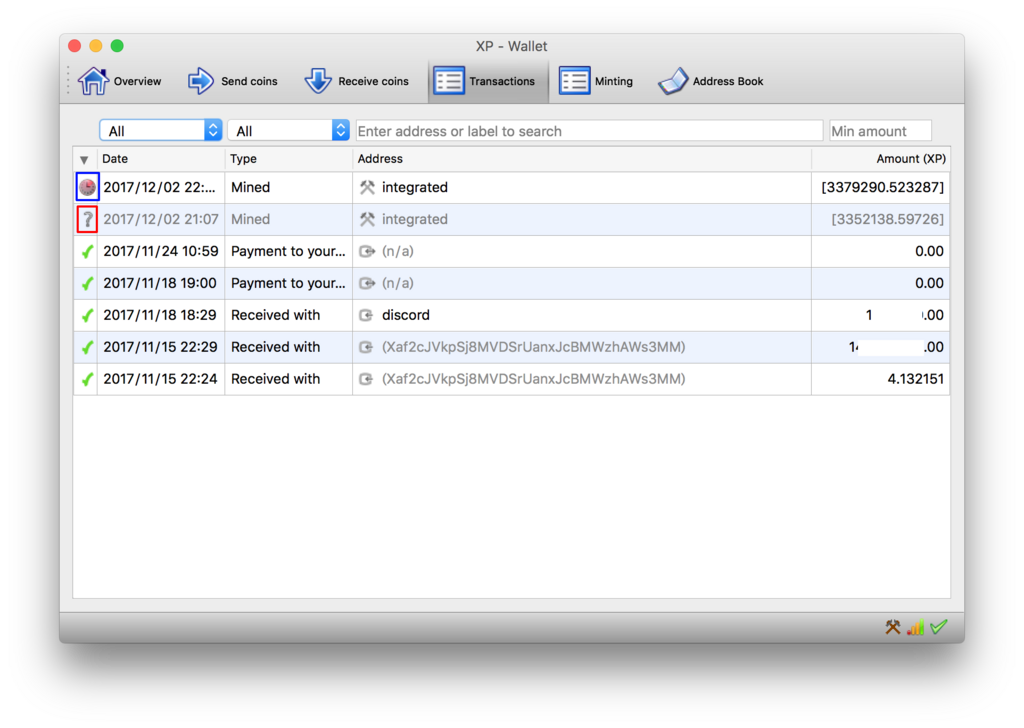
Task: Switch to the Minting tab
Action: click(x=596, y=81)
